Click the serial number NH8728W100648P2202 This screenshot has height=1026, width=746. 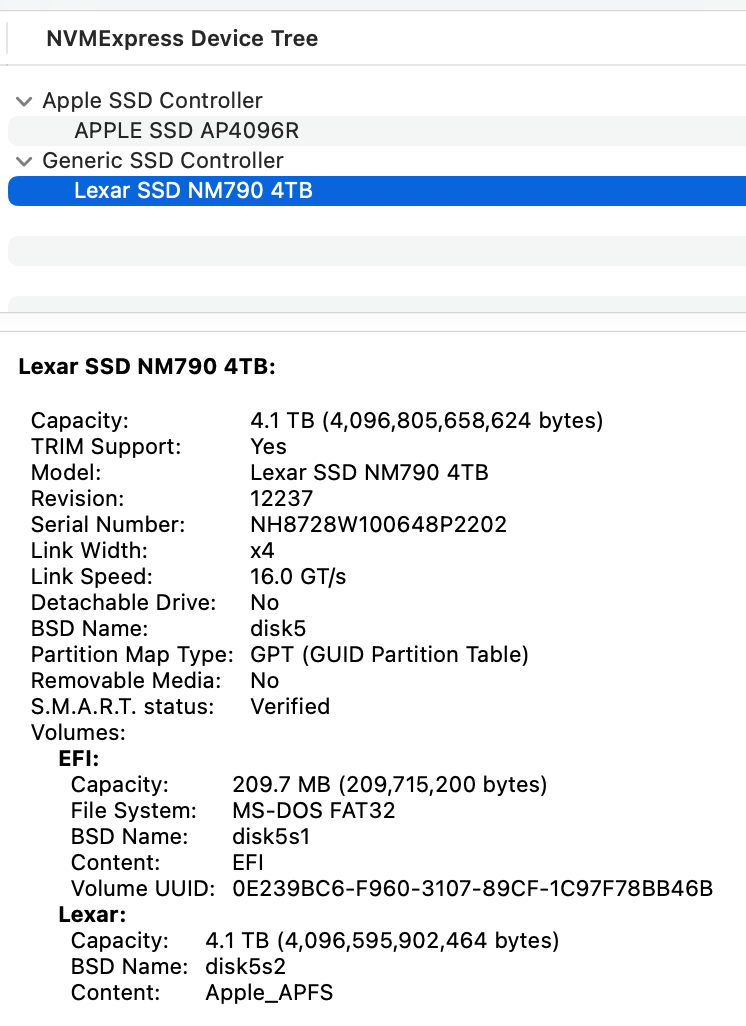[378, 525]
